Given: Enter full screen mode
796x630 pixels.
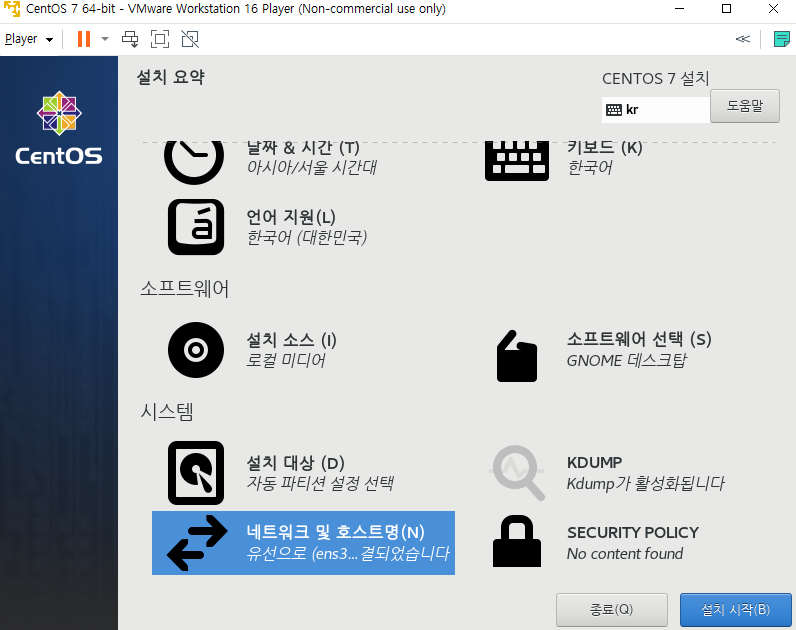Looking at the screenshot, I should click(160, 39).
